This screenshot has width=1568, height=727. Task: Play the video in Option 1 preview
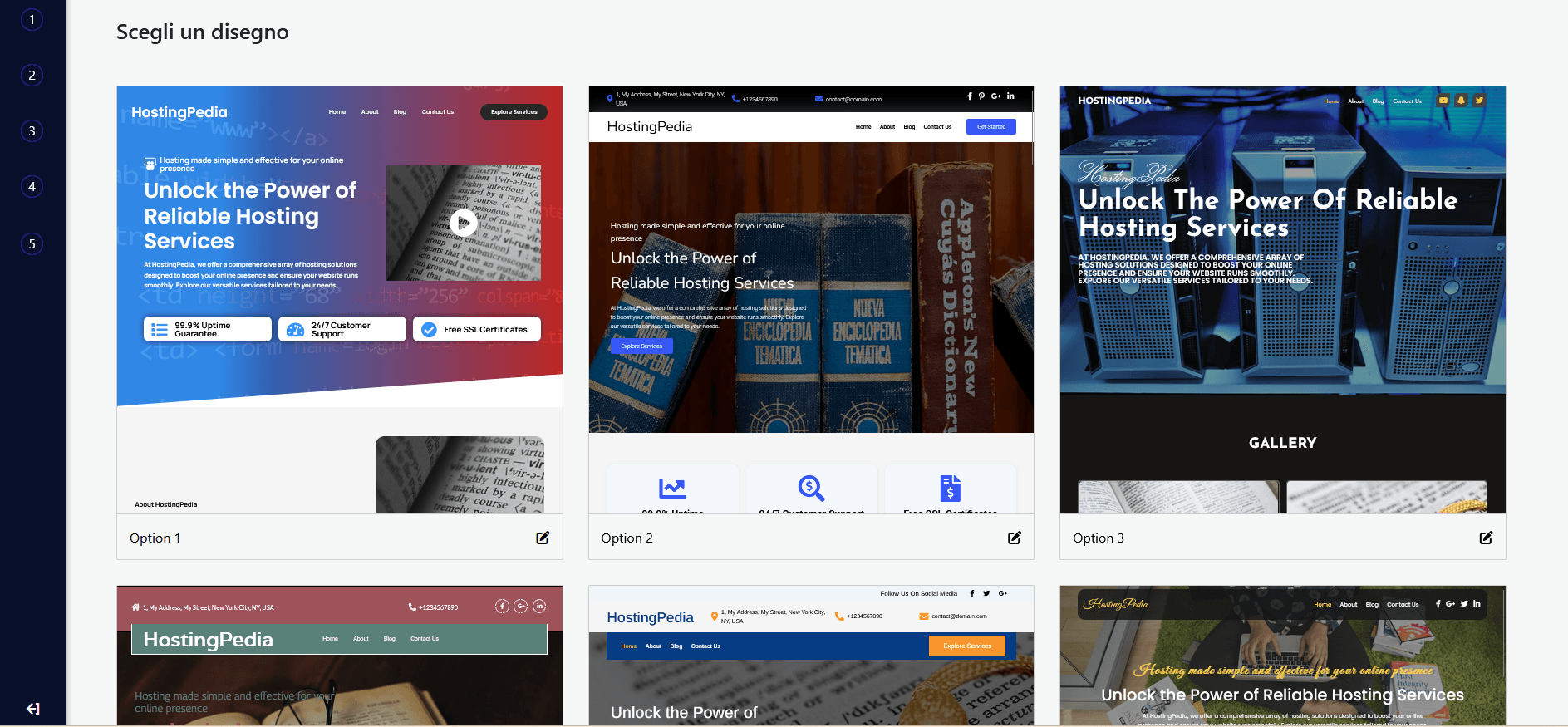[x=463, y=222]
